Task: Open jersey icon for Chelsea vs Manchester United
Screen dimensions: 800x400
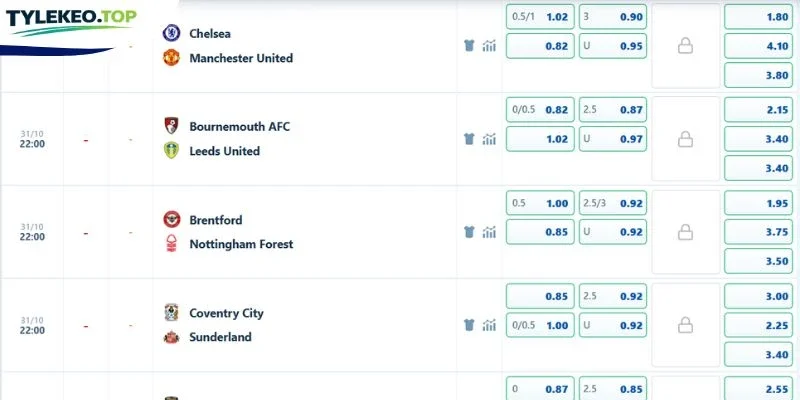Action: tap(469, 46)
